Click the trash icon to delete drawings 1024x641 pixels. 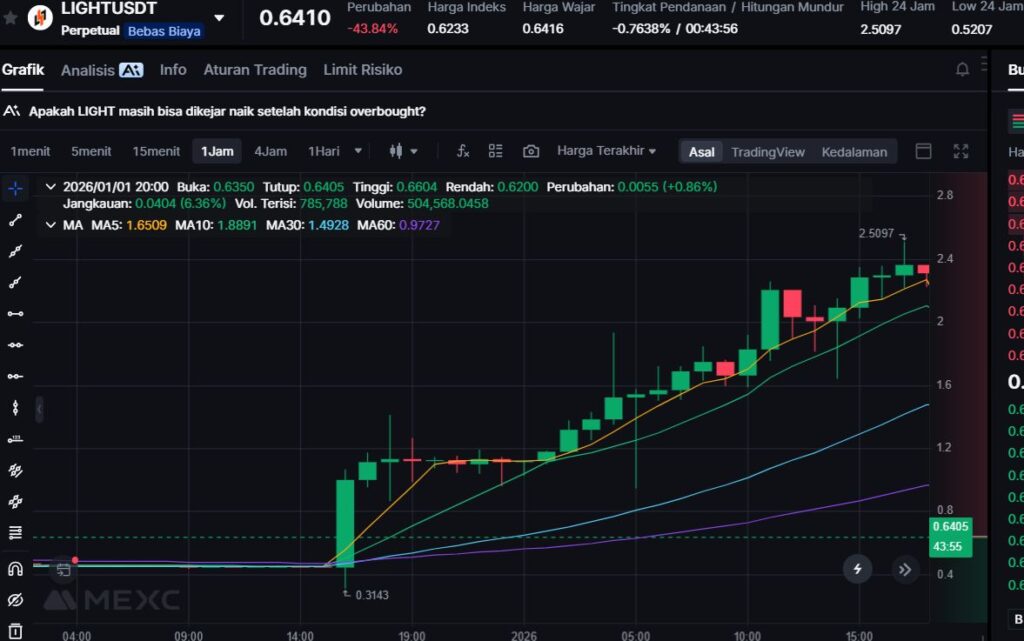pos(15,631)
